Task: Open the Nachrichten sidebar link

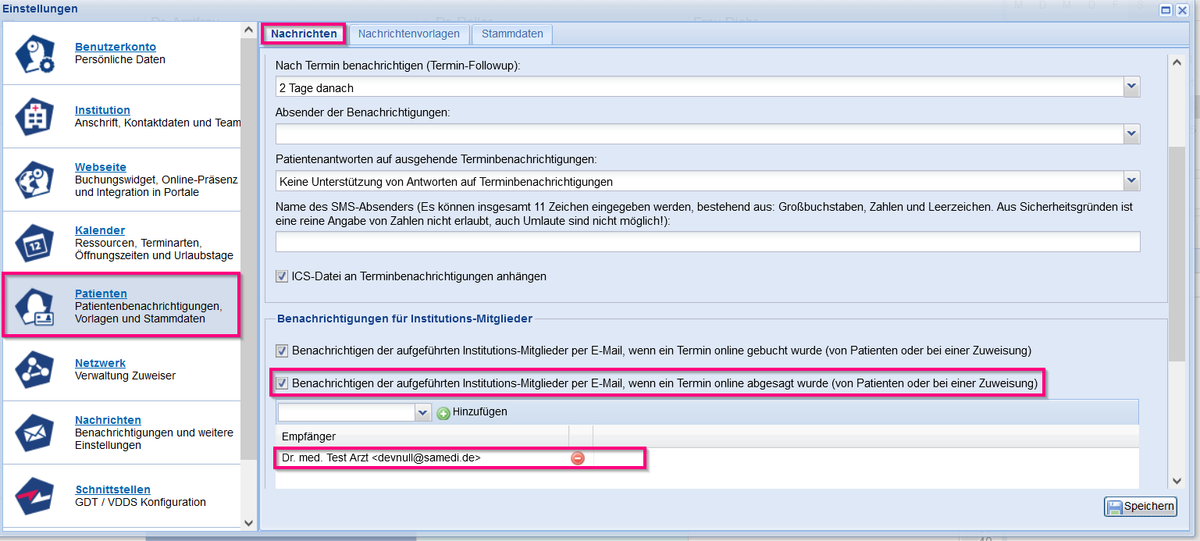Action: (x=108, y=420)
